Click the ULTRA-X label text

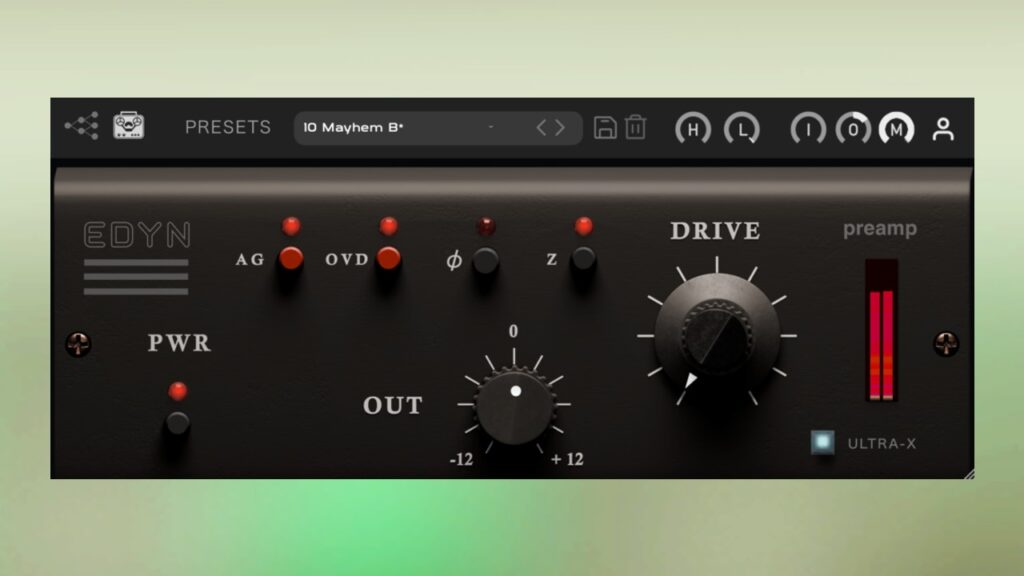(882, 443)
